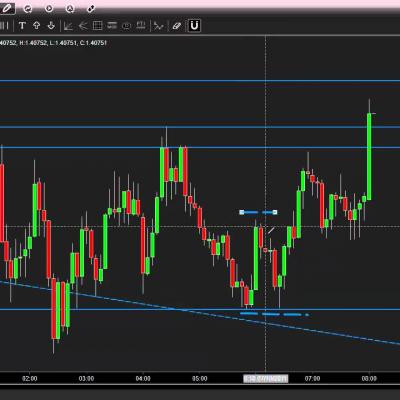Click the 05:00 time axis label
The image size is (400, 400).
coord(199,379)
